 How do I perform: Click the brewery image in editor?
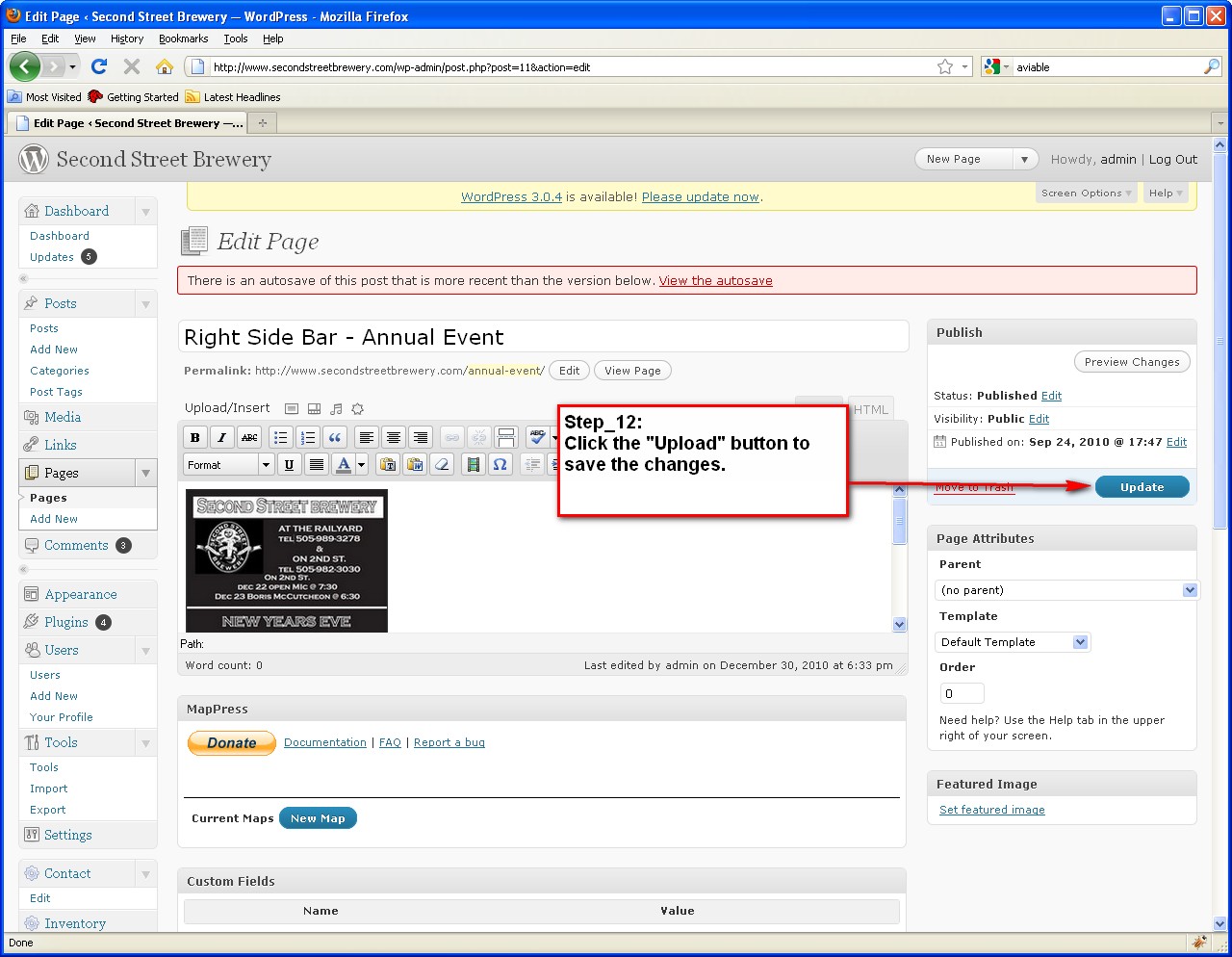tap(287, 561)
